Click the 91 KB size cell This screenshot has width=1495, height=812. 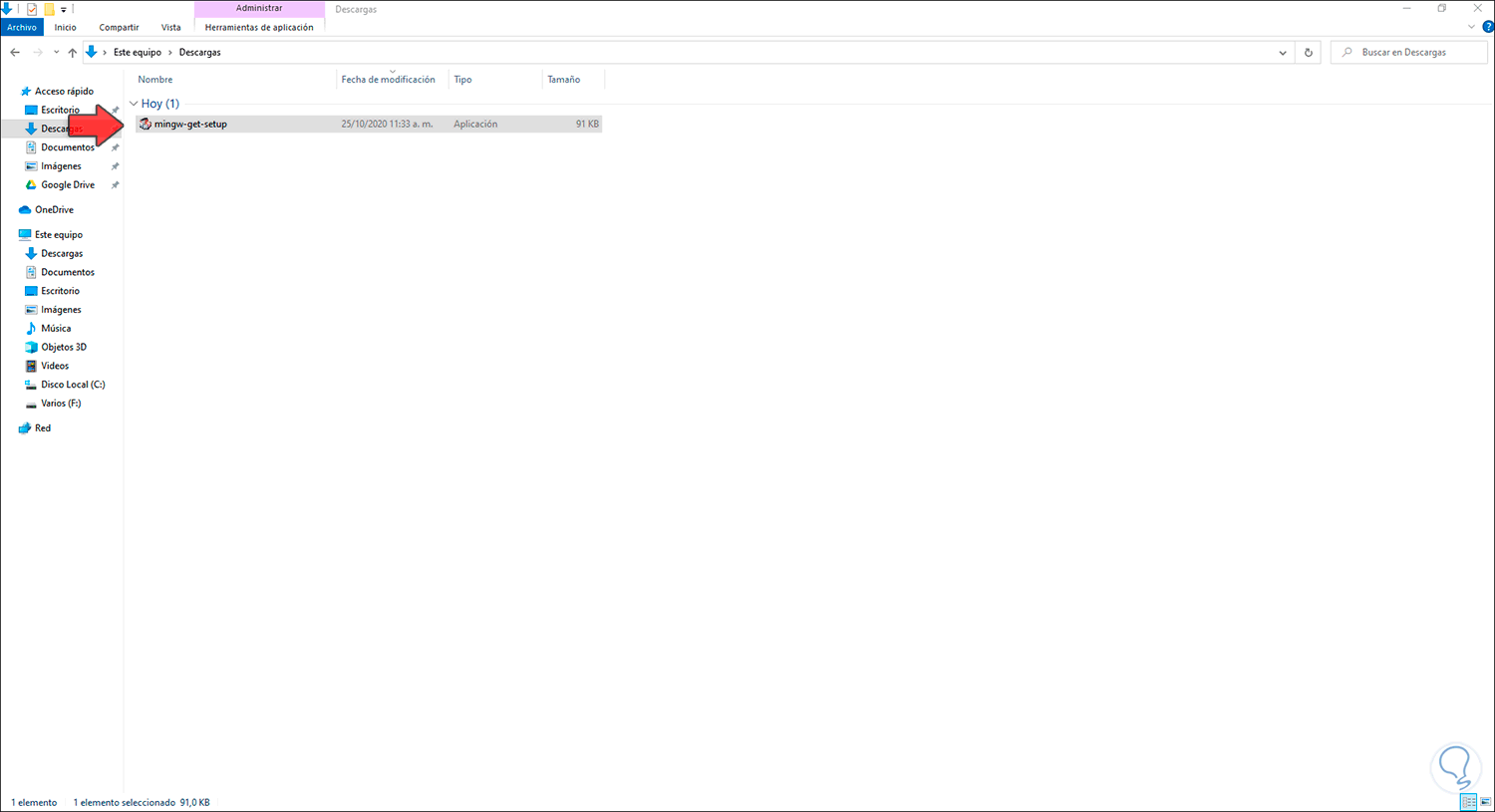587,125
